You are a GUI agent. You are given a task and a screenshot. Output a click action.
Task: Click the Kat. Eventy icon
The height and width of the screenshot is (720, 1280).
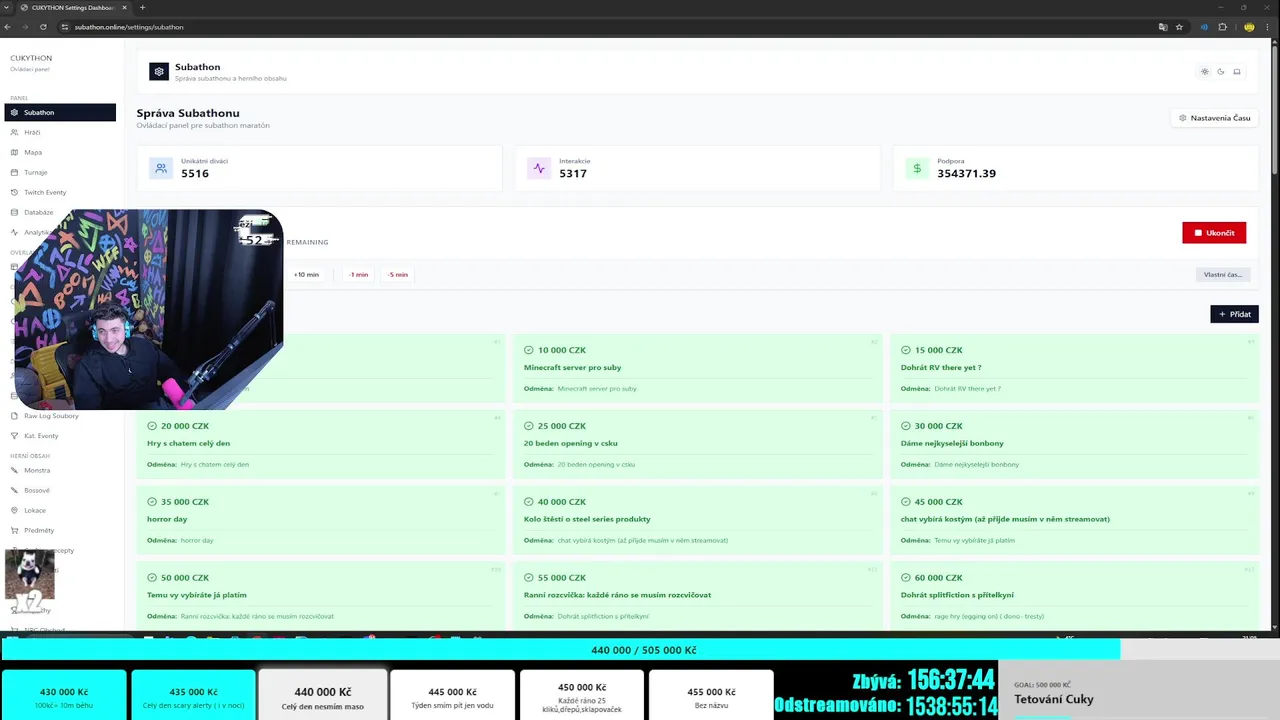14,436
